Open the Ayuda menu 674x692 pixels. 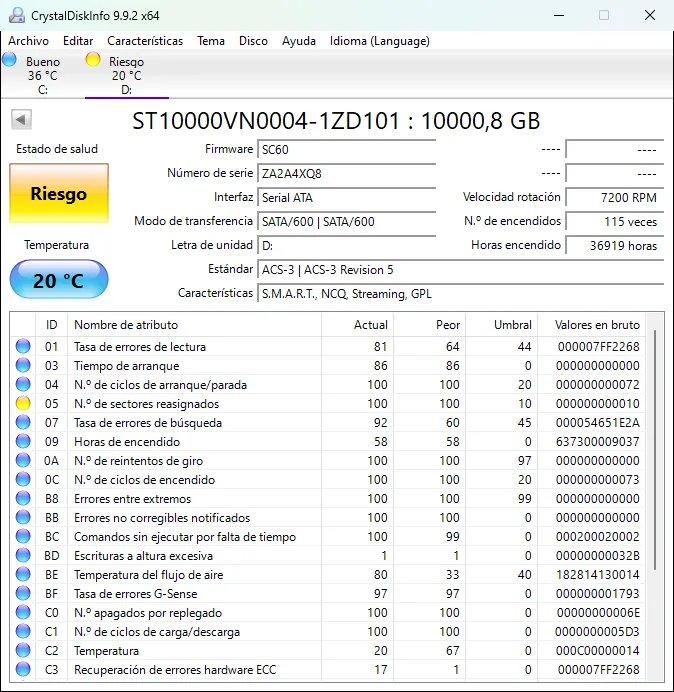point(299,41)
